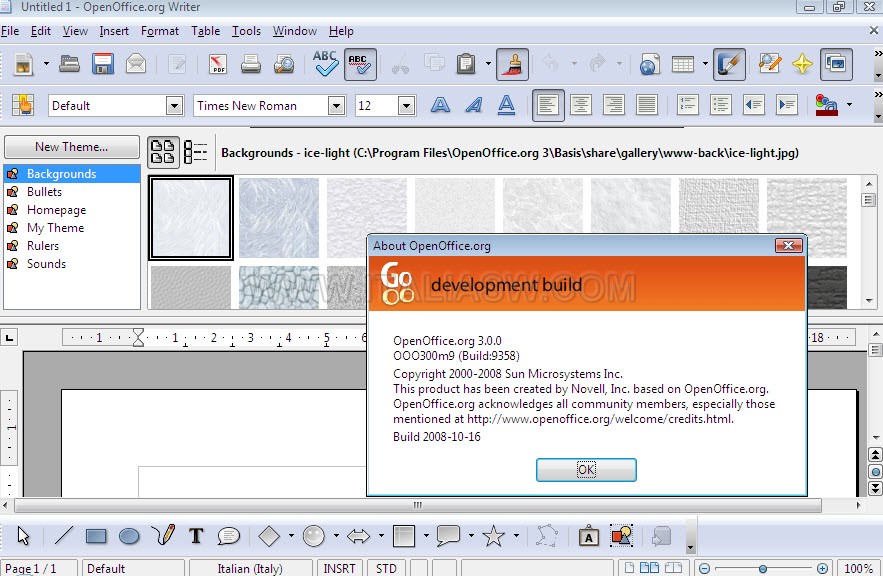The image size is (883, 576).
Task: Decrease the paragraph indent
Action: pos(753,105)
